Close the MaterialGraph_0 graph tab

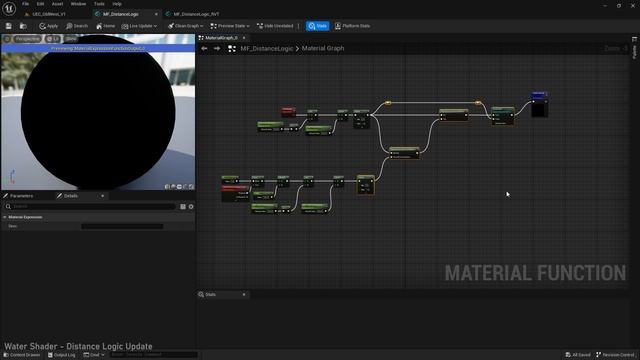click(244, 38)
